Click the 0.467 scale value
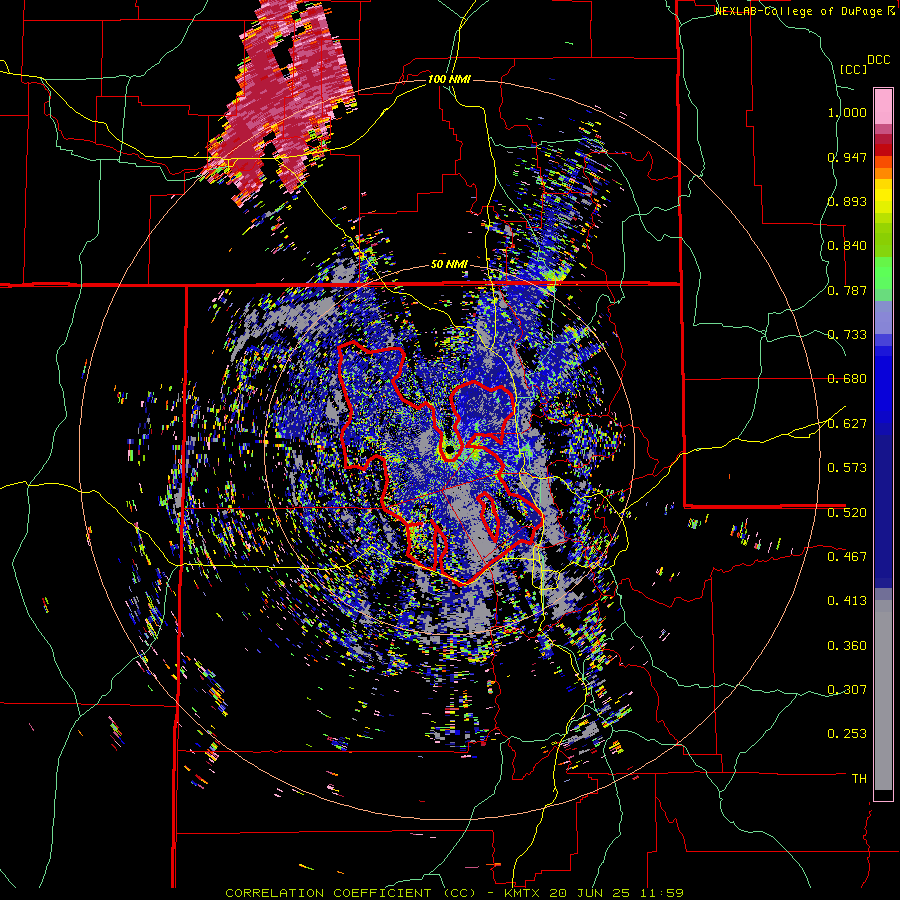 (x=847, y=557)
